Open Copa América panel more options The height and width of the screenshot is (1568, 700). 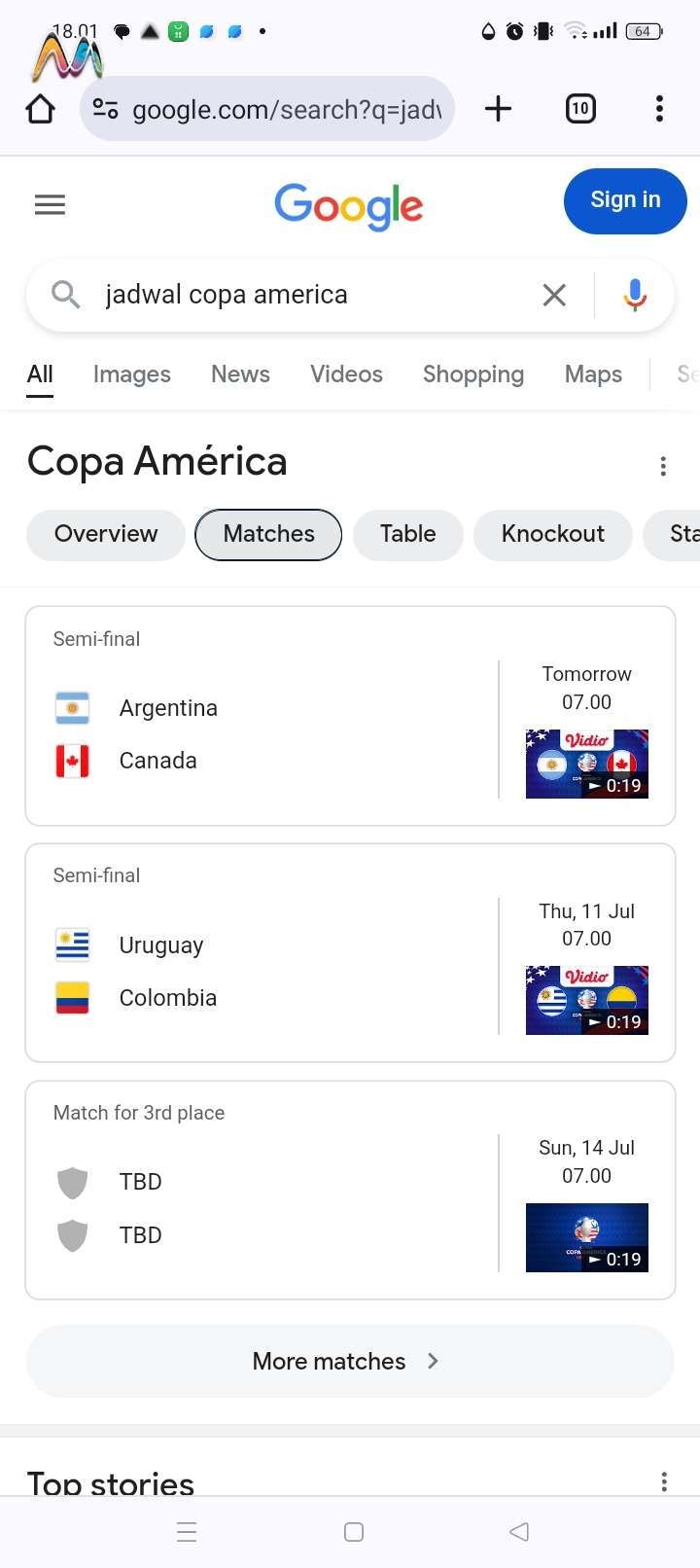pyautogui.click(x=663, y=466)
